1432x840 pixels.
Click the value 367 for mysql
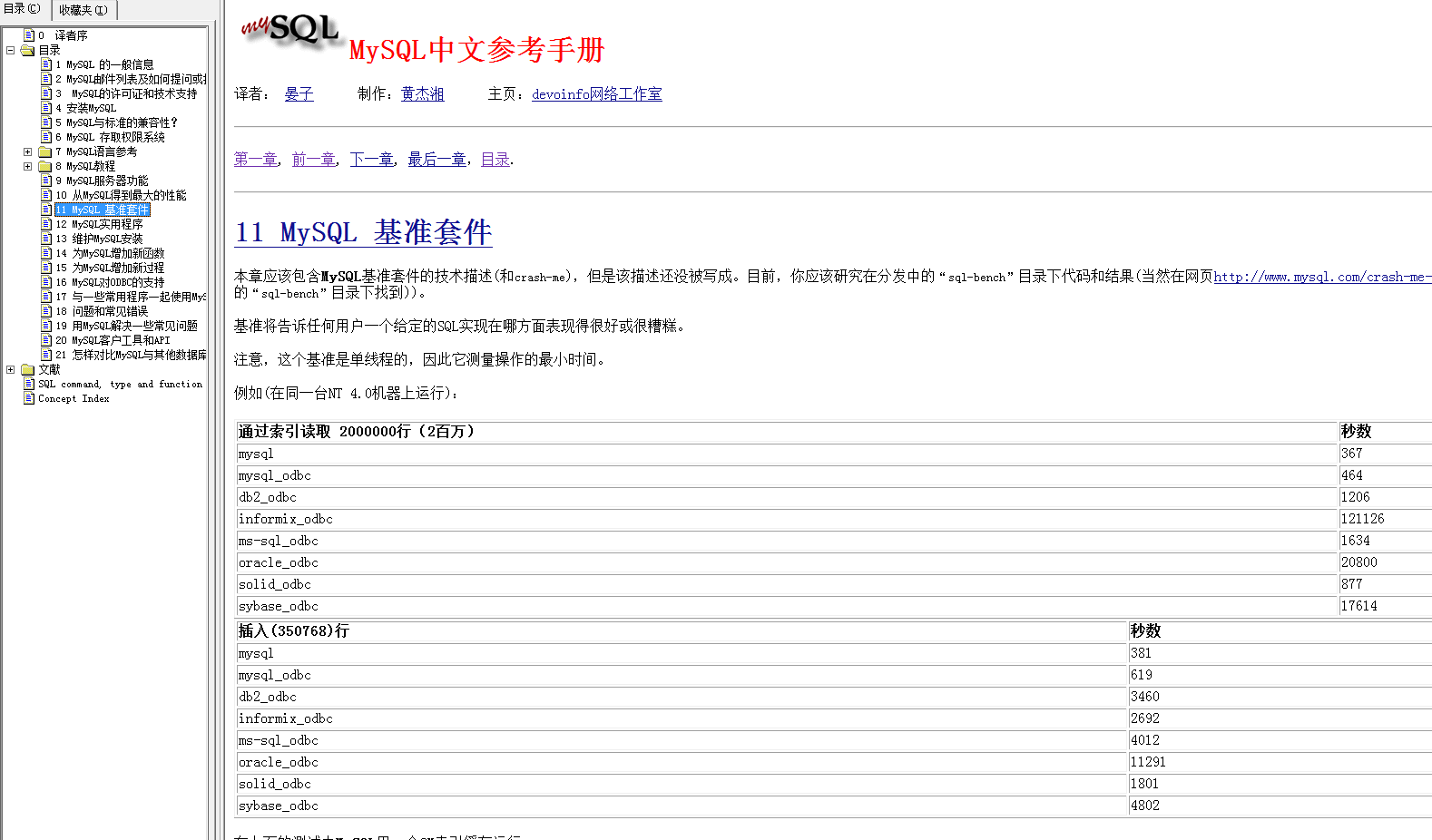click(1352, 454)
